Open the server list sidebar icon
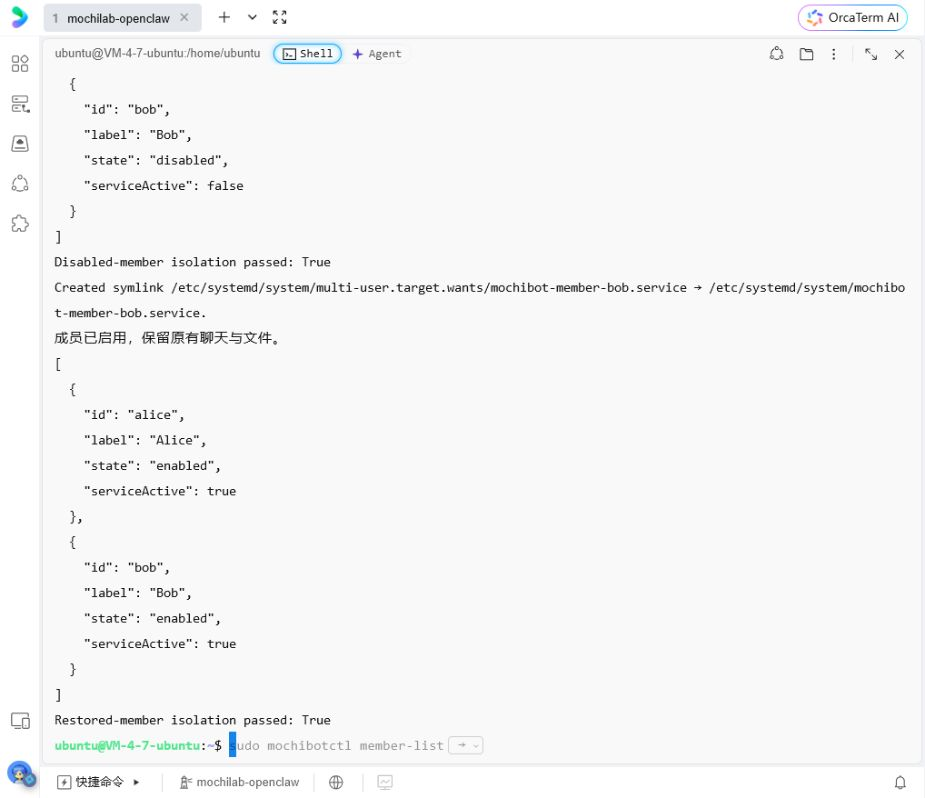Image resolution: width=925 pixels, height=798 pixels. (20, 104)
